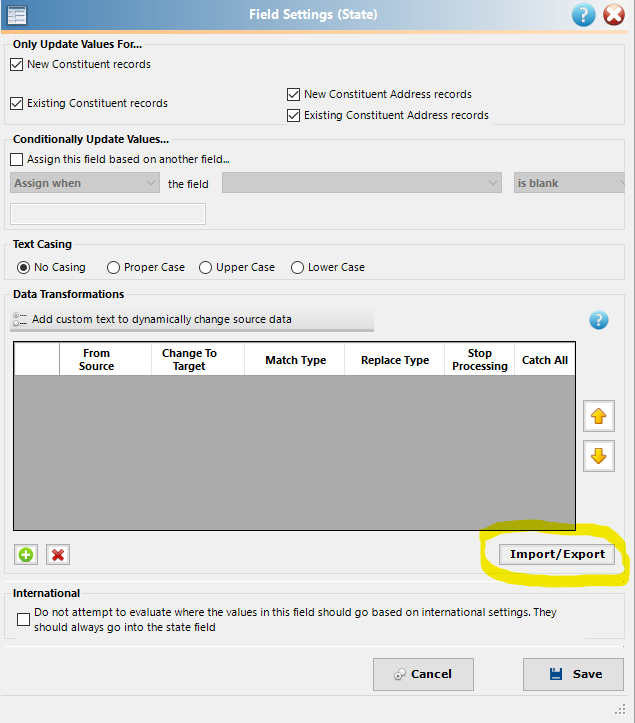Viewport: 635px width, 723px height.
Task: Move transformation row up with orange arrow
Action: [599, 416]
